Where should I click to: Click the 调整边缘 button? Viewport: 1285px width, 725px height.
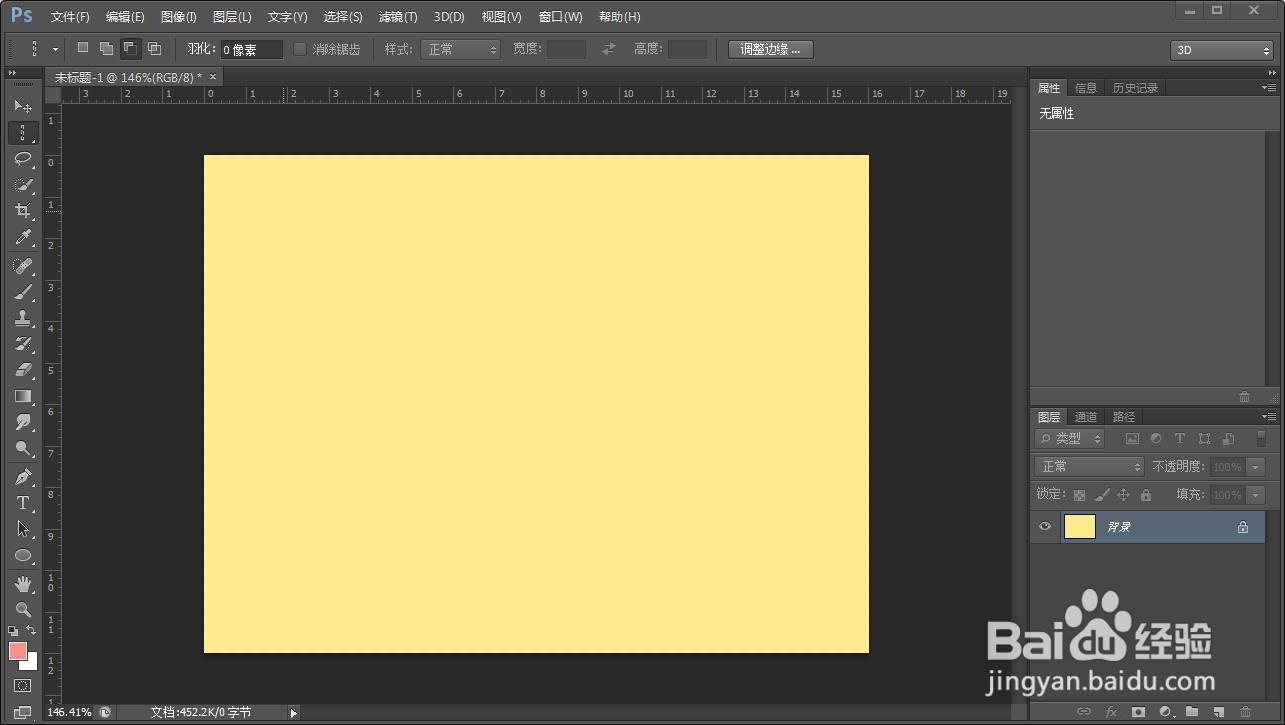point(770,49)
